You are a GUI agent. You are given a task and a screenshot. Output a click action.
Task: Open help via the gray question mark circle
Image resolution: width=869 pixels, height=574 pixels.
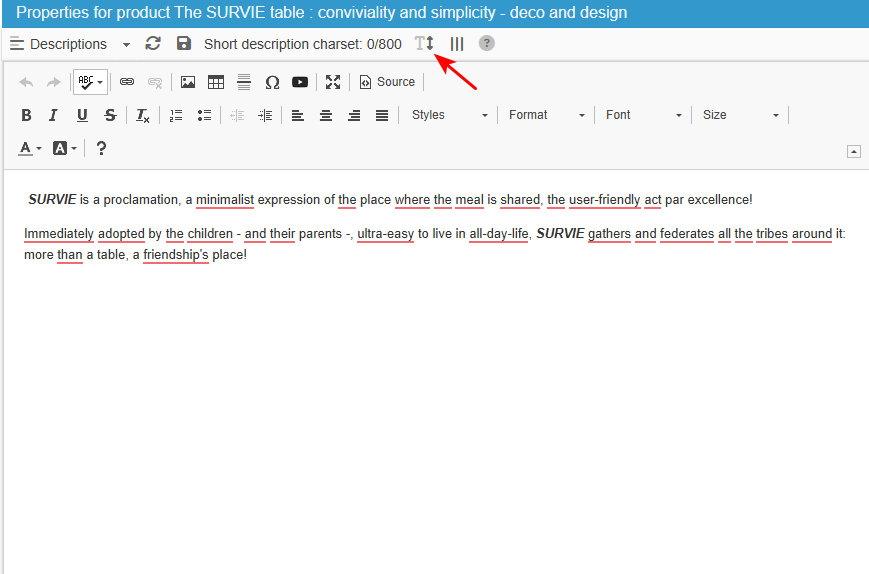tap(487, 43)
